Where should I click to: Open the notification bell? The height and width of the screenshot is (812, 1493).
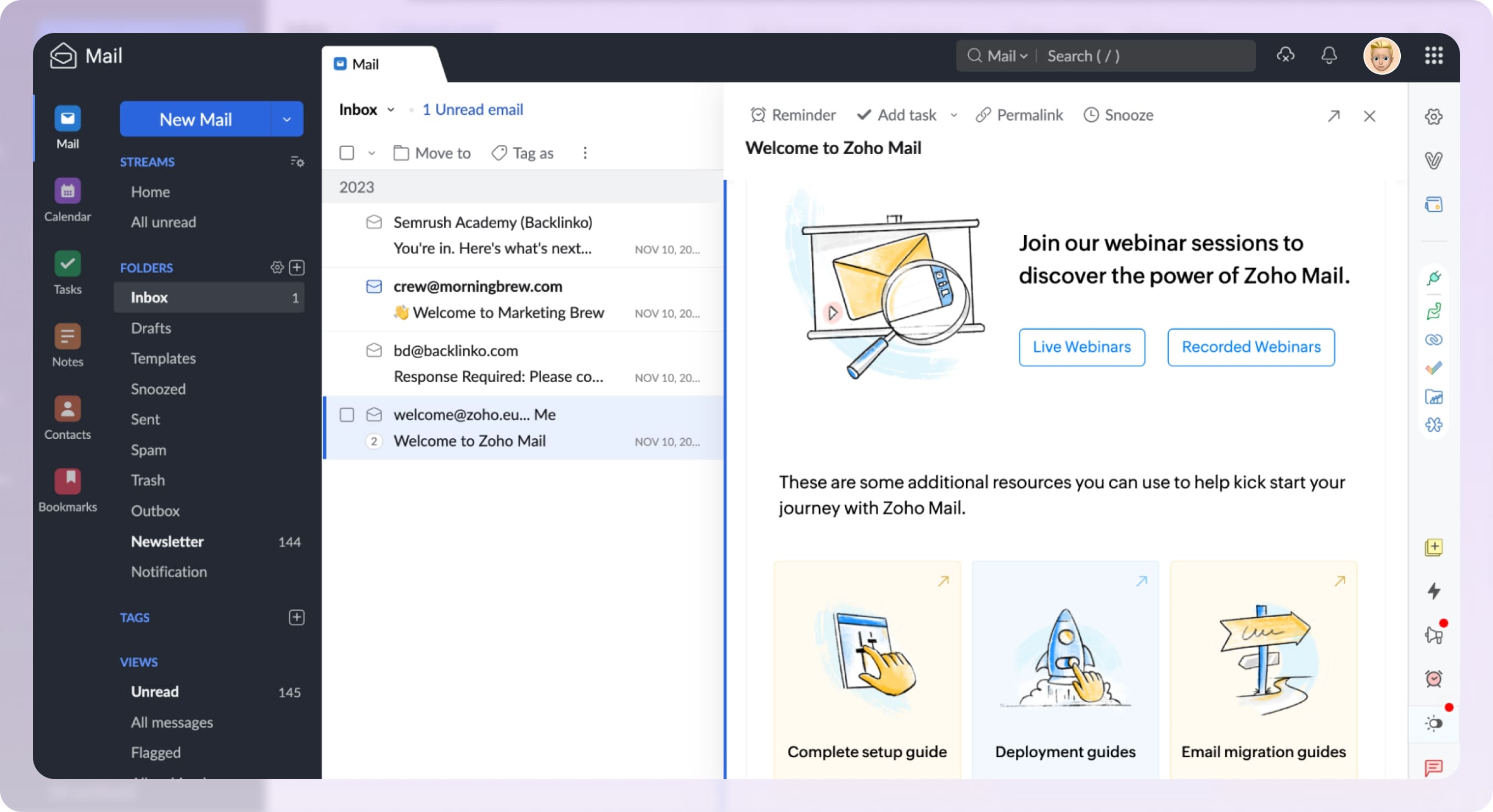[1329, 55]
